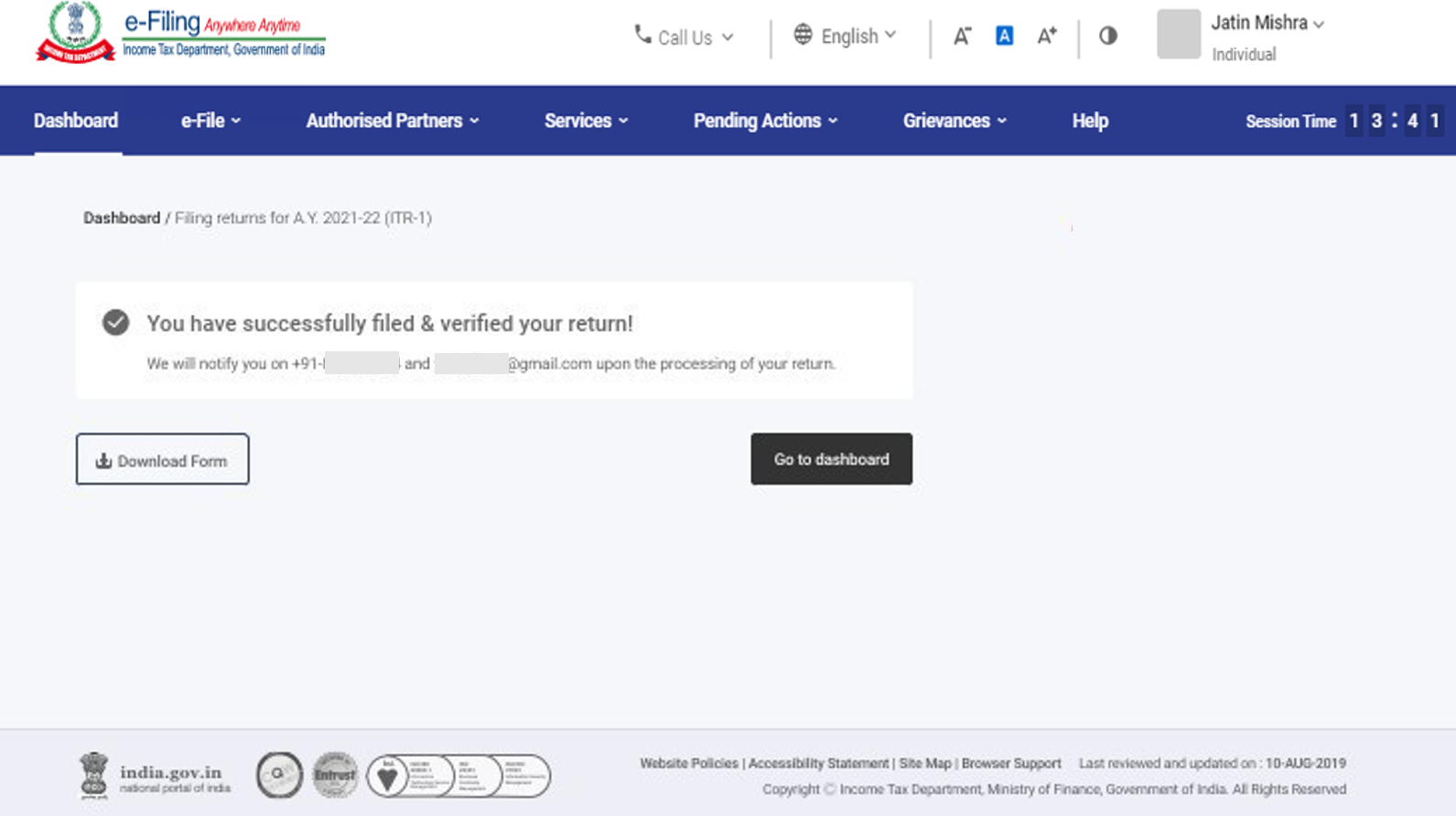Toggle high contrast mode icon
Image resolution: width=1456 pixels, height=816 pixels.
(x=1108, y=36)
